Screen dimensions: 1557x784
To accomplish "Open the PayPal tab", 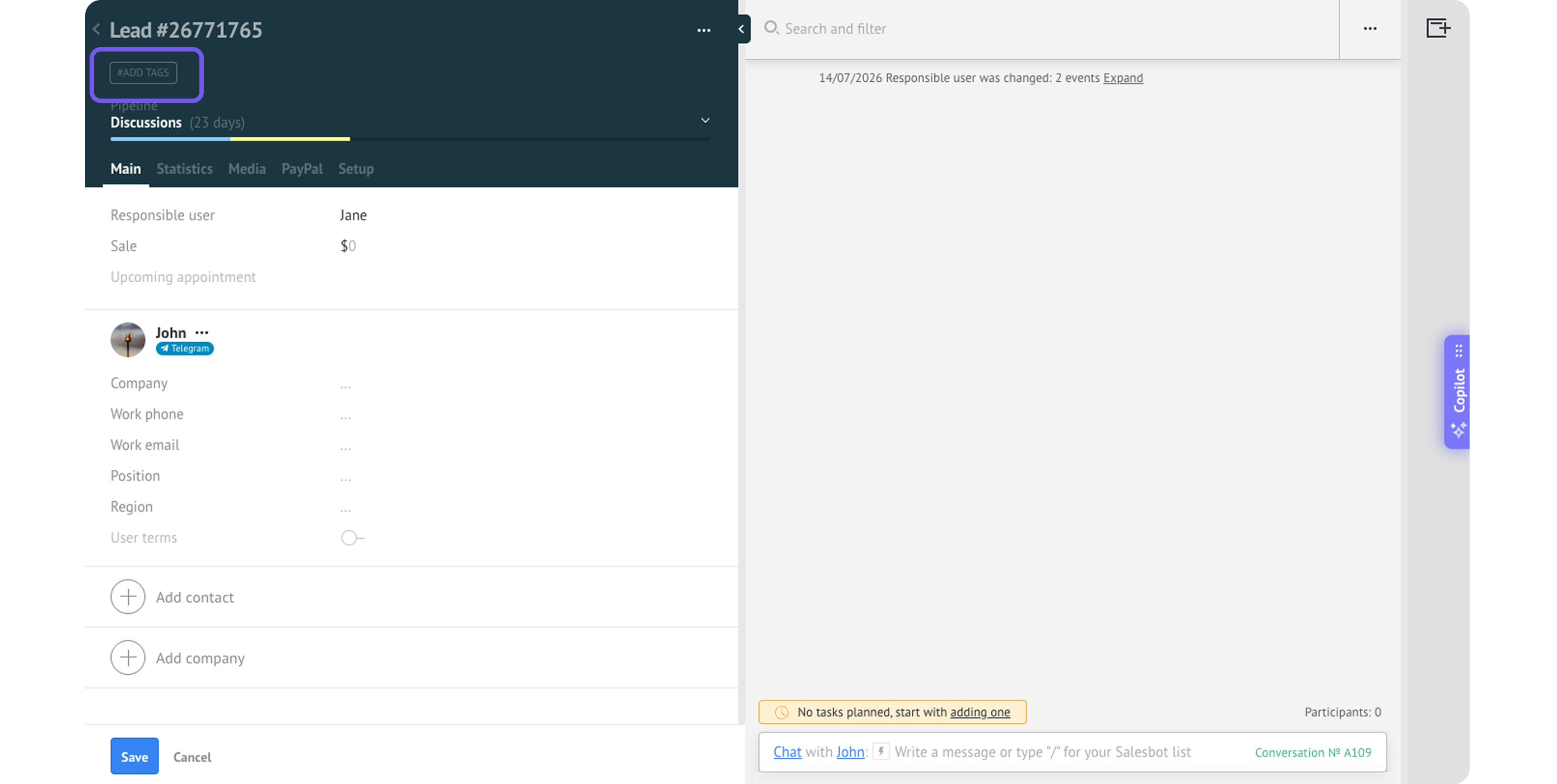I will [x=302, y=169].
